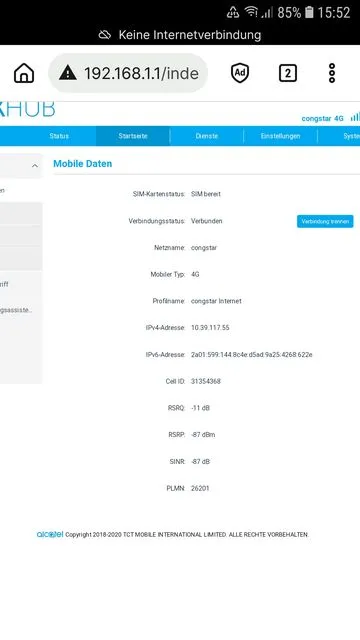The image size is (360, 640).
Task: Tap the insecure-connection warning triangle
Action: [68, 73]
